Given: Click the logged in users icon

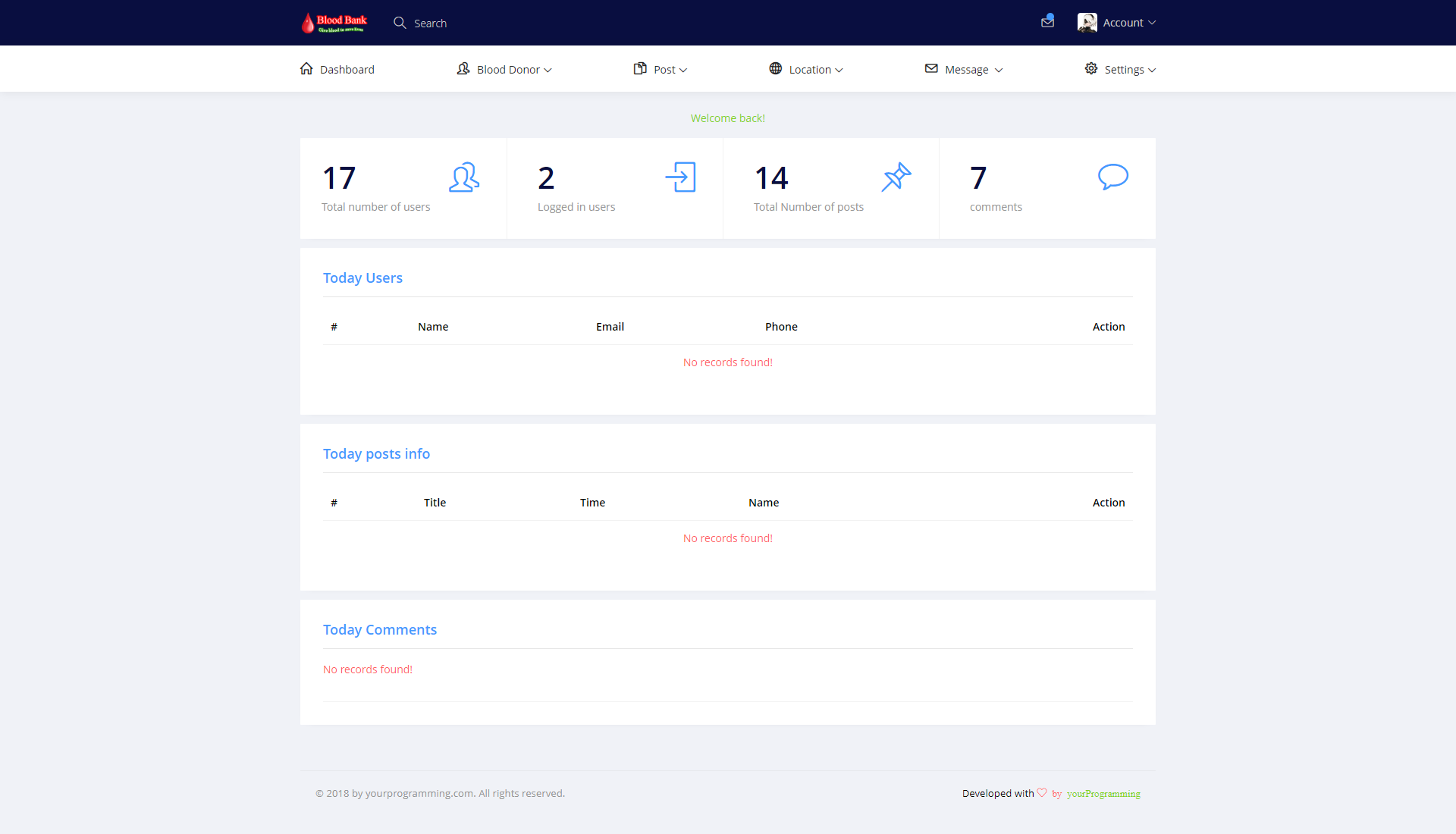Looking at the screenshot, I should pos(680,177).
